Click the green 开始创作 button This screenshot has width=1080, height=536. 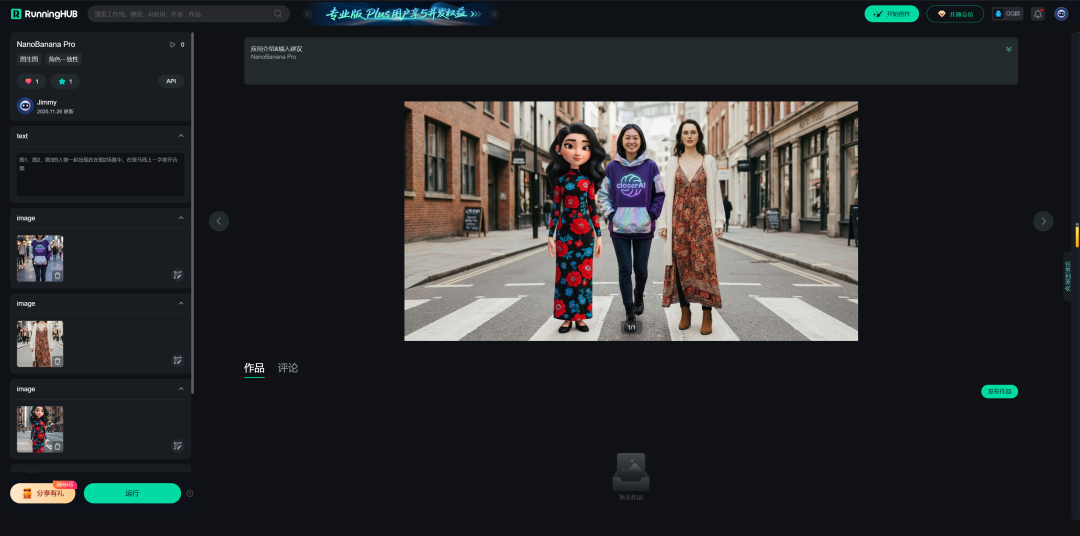coord(891,14)
